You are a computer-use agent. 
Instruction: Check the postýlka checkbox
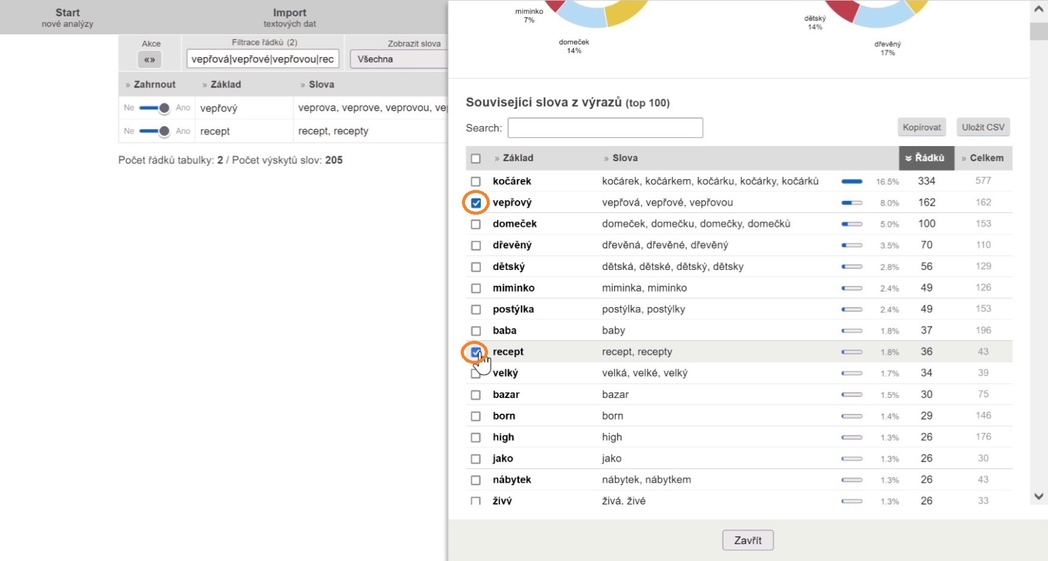(476, 310)
